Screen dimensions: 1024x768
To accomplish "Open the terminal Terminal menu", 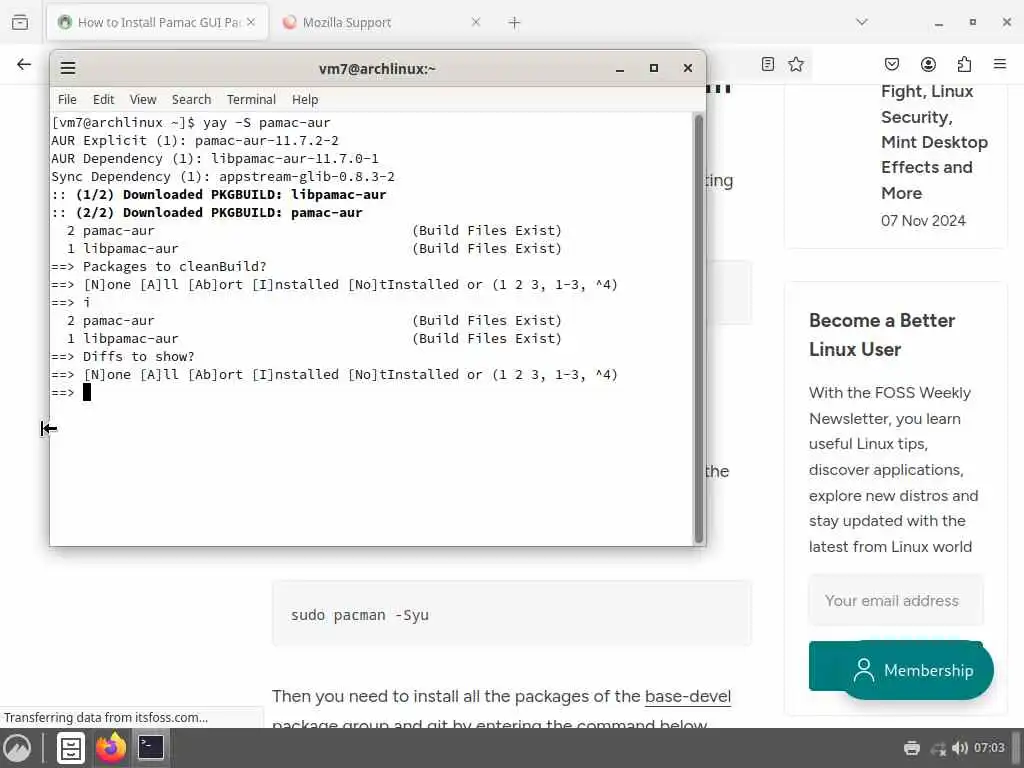I will (x=251, y=99).
